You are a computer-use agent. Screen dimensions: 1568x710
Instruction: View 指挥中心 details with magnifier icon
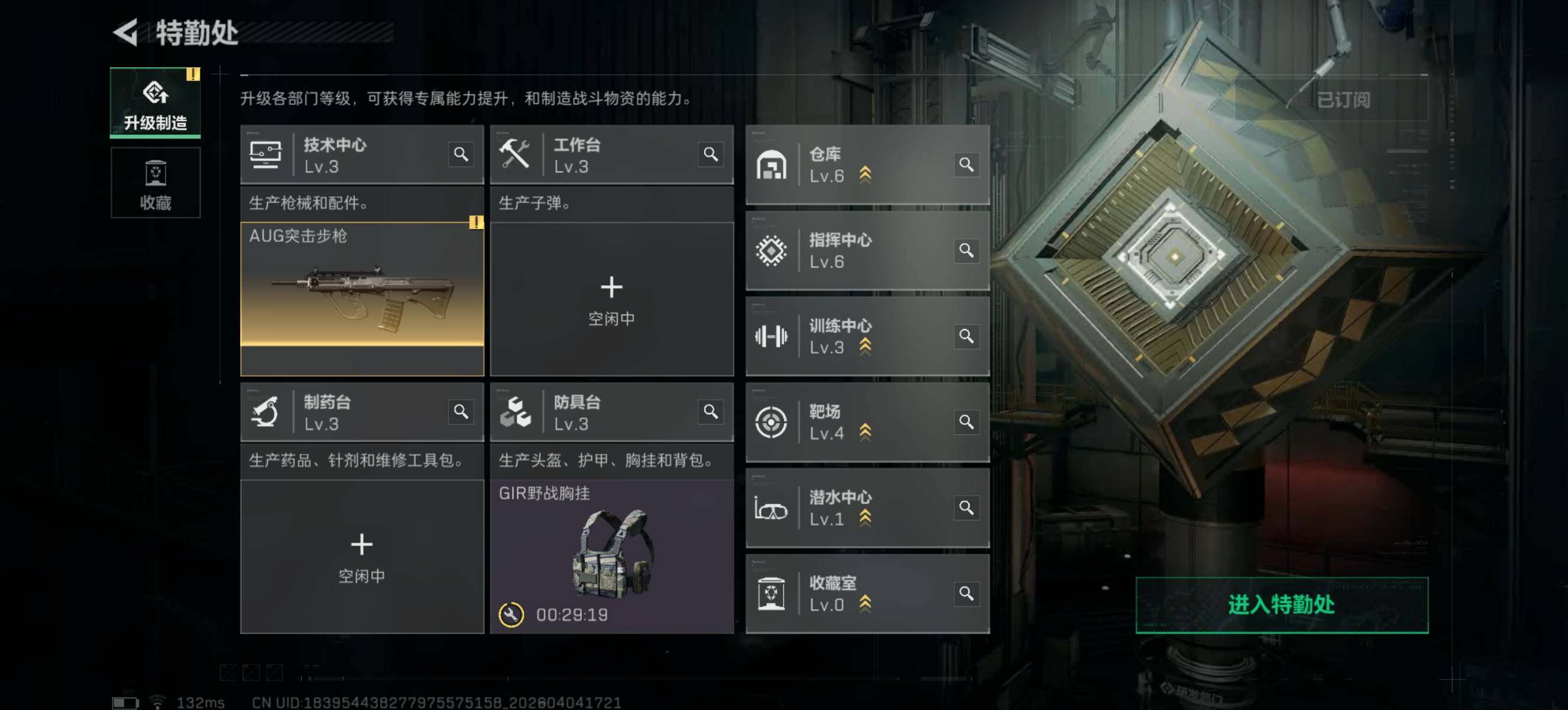[x=966, y=250]
